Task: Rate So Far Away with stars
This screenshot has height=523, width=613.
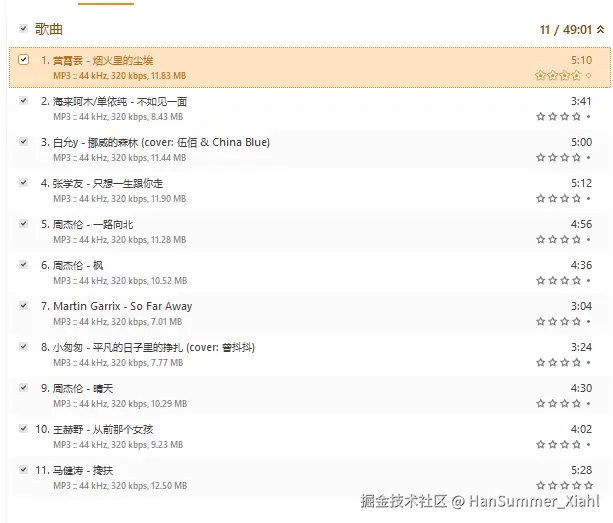Action: [x=558, y=321]
